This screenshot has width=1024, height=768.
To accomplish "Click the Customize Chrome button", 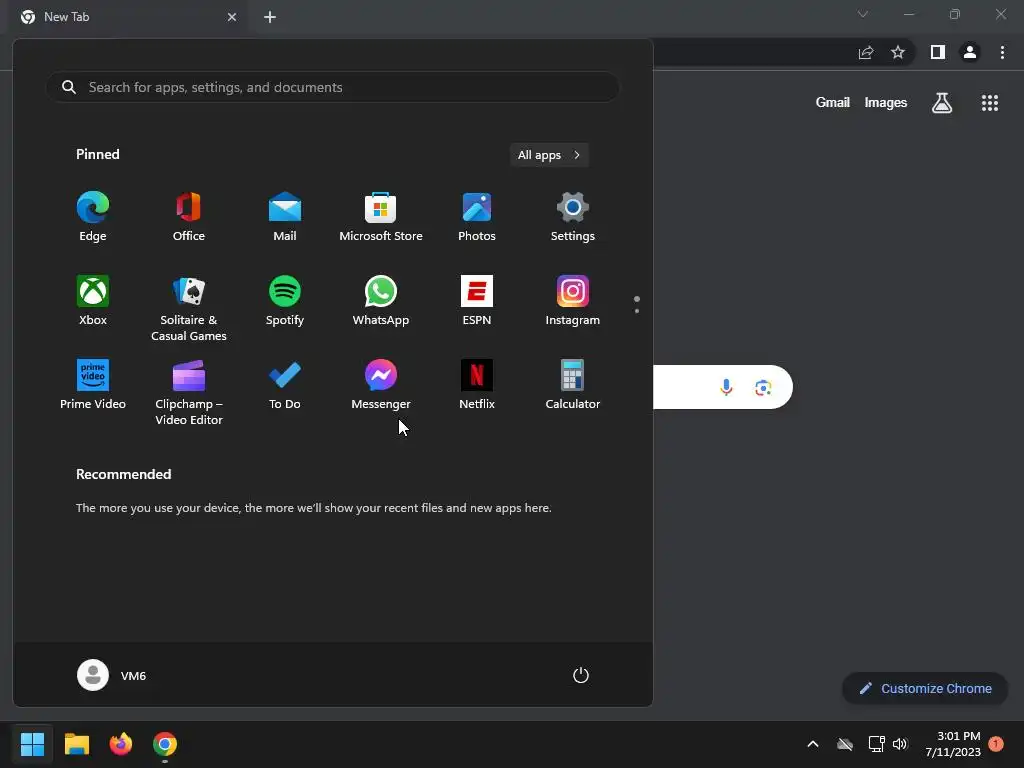I will coord(925,688).
